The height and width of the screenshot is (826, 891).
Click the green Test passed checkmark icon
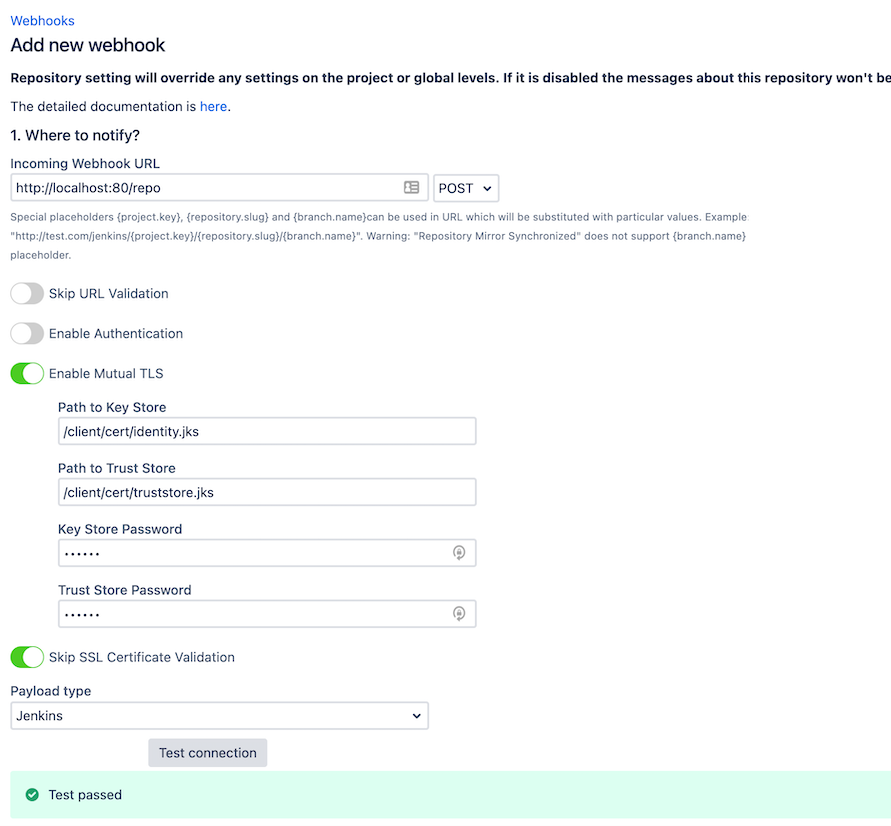pyautogui.click(x=32, y=795)
